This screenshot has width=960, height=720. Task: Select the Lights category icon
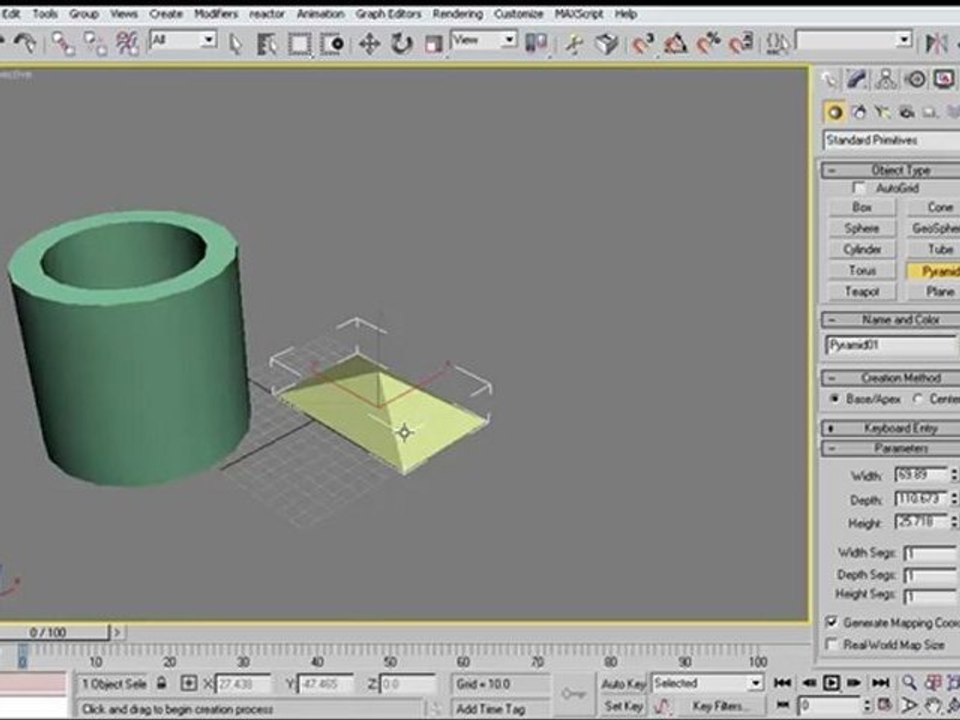[882, 113]
